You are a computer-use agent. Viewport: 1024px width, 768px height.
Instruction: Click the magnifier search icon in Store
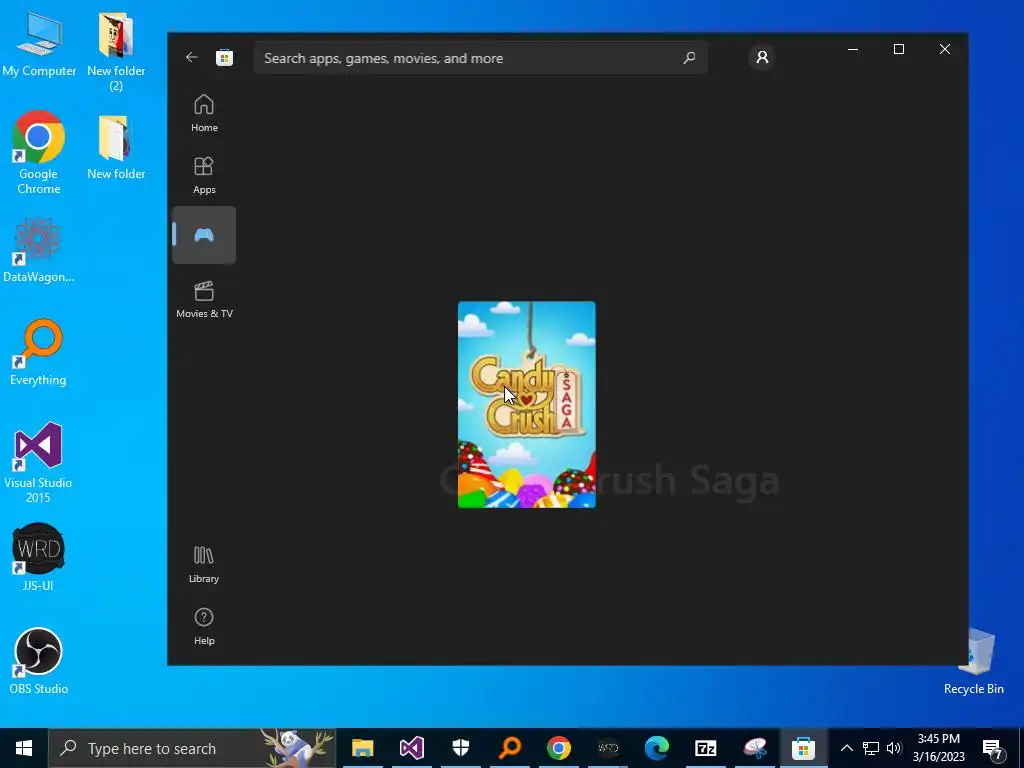[x=689, y=58]
